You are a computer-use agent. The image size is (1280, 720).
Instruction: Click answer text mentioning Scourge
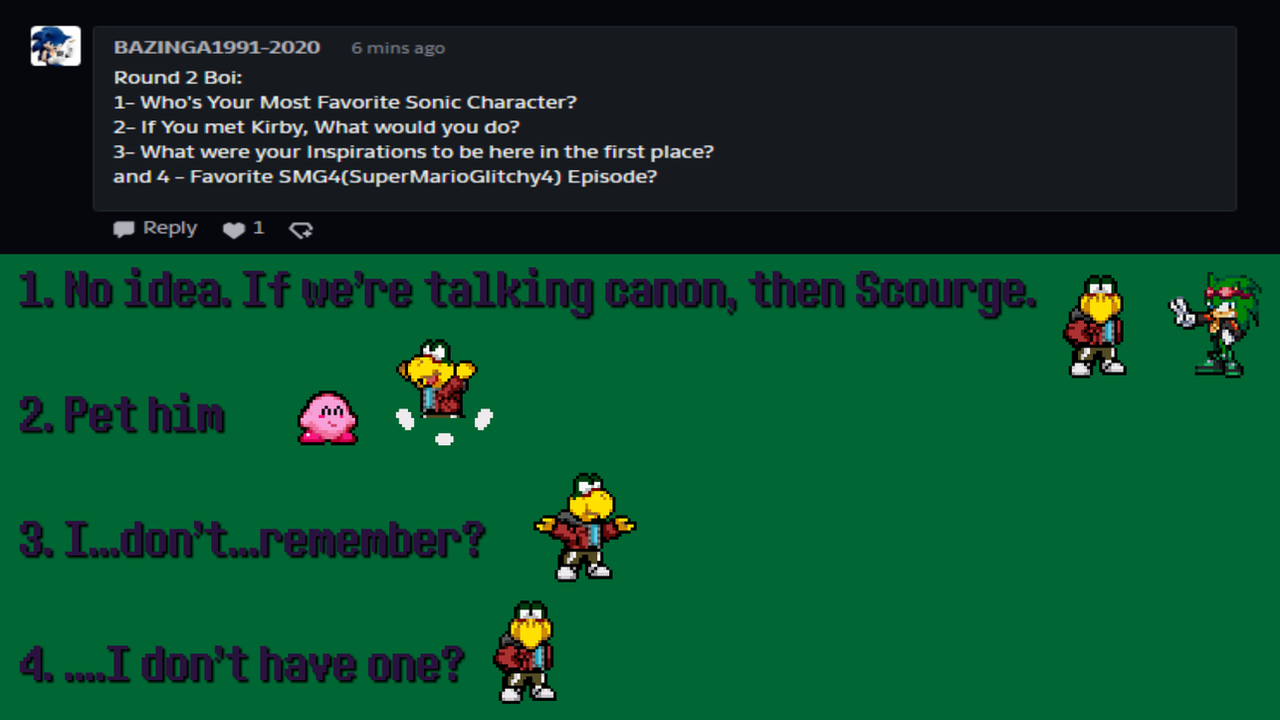527,291
